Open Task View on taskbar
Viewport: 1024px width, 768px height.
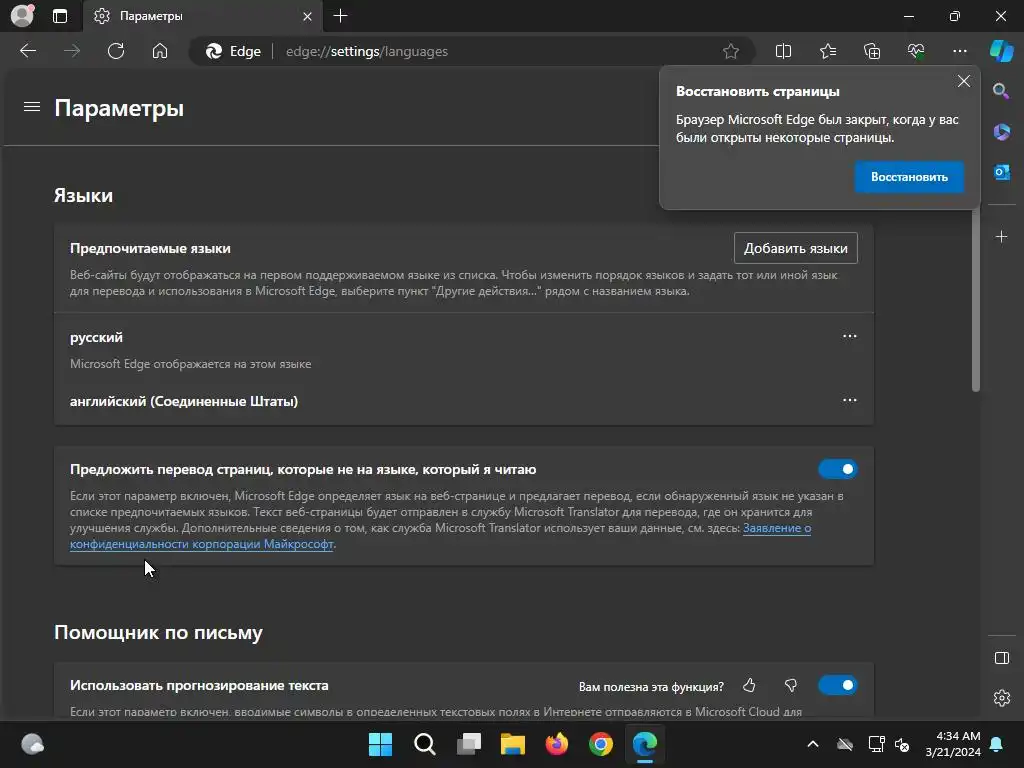coord(468,744)
